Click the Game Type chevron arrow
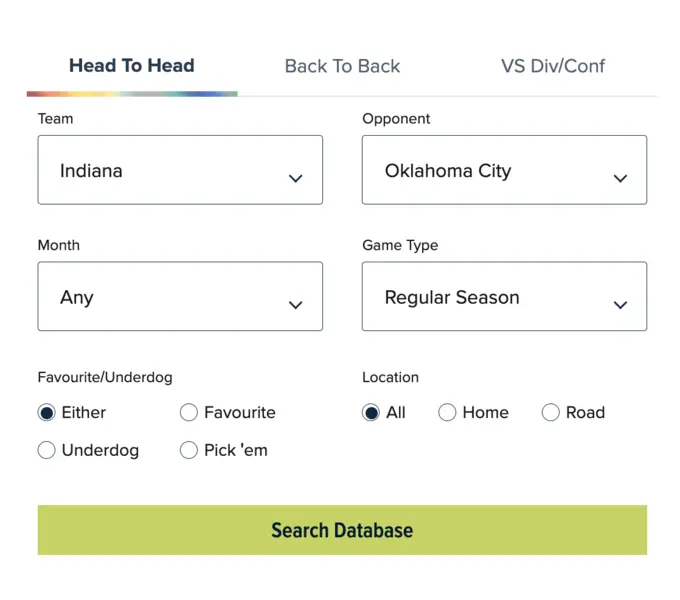The image size is (680, 600). pos(620,305)
